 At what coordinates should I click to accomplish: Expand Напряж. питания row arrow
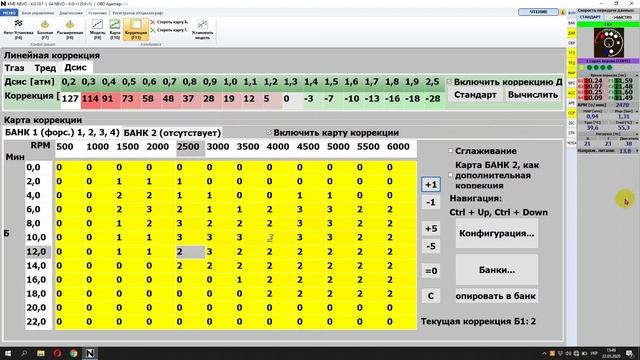pyautogui.click(x=636, y=151)
